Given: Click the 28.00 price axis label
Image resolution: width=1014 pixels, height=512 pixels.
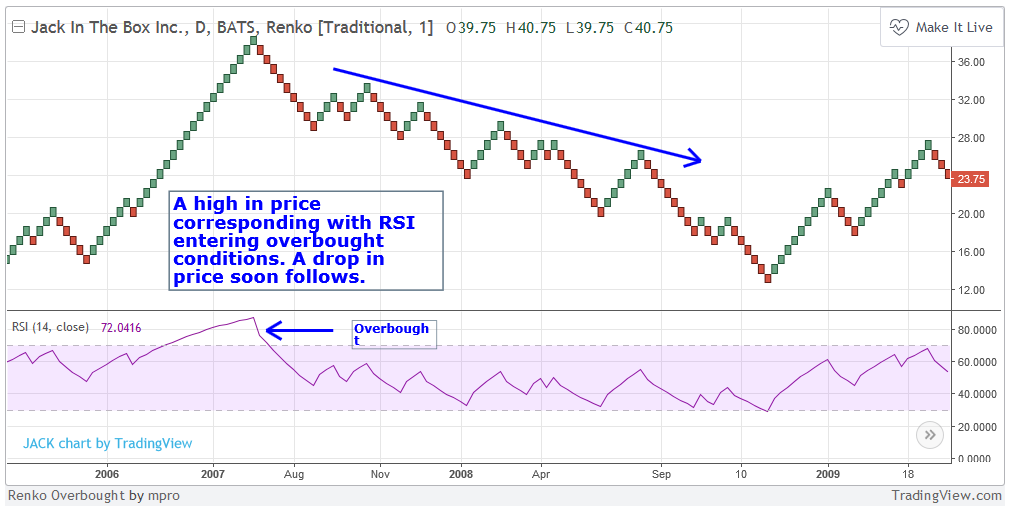Looking at the screenshot, I should click(971, 138).
